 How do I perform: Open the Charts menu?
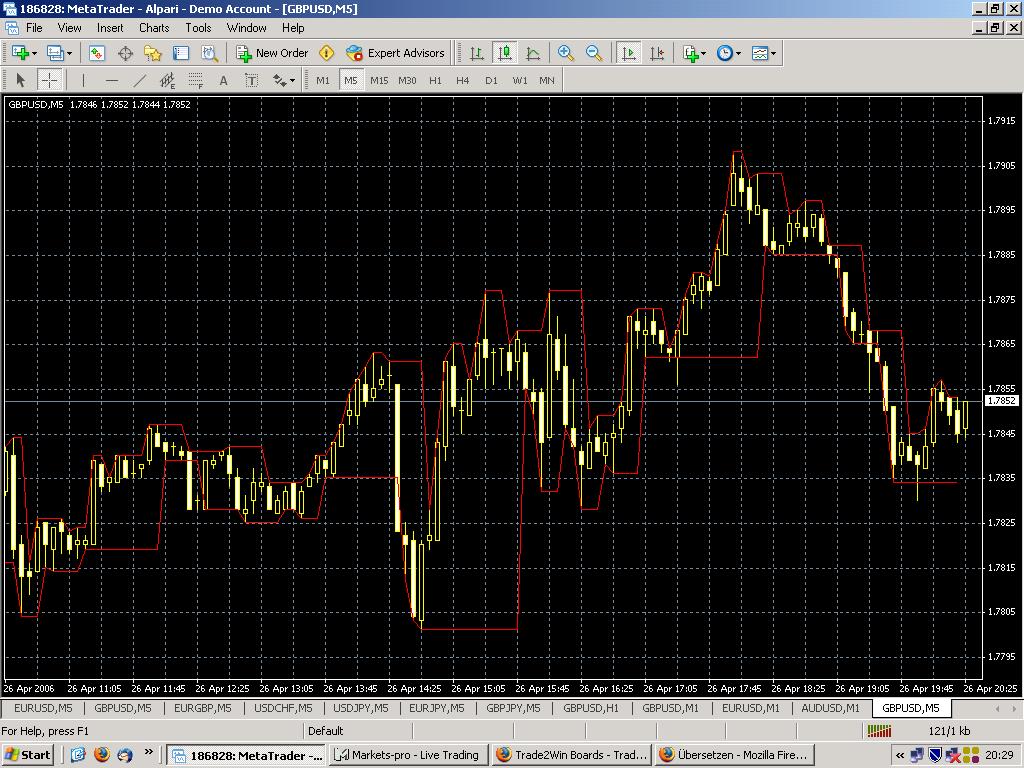pos(154,27)
